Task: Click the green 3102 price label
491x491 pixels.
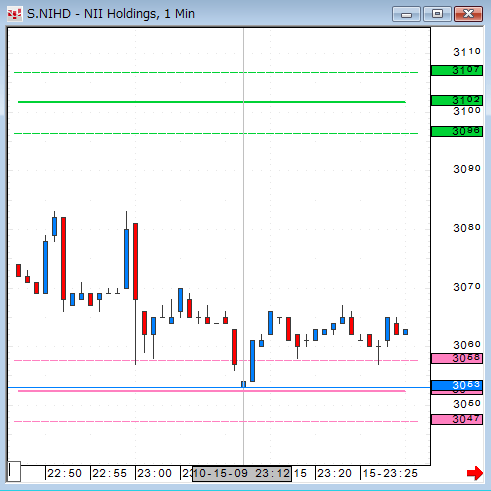Action: 457,100
